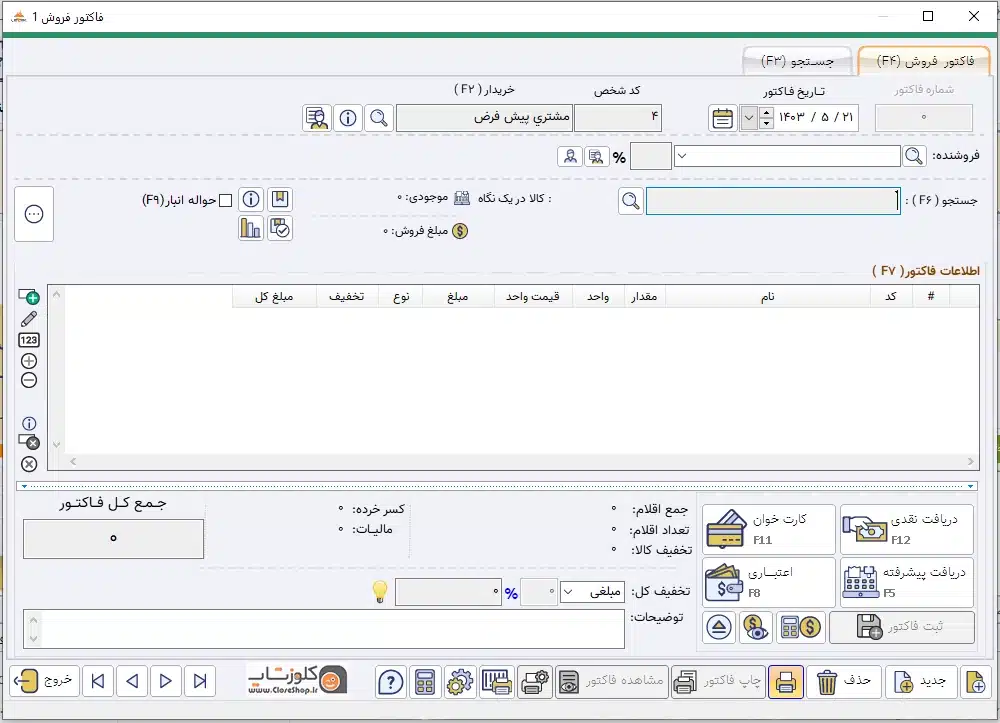Viewport: 1000px width, 723px height.
Task: Show buyer info circle icon
Action: click(x=348, y=118)
